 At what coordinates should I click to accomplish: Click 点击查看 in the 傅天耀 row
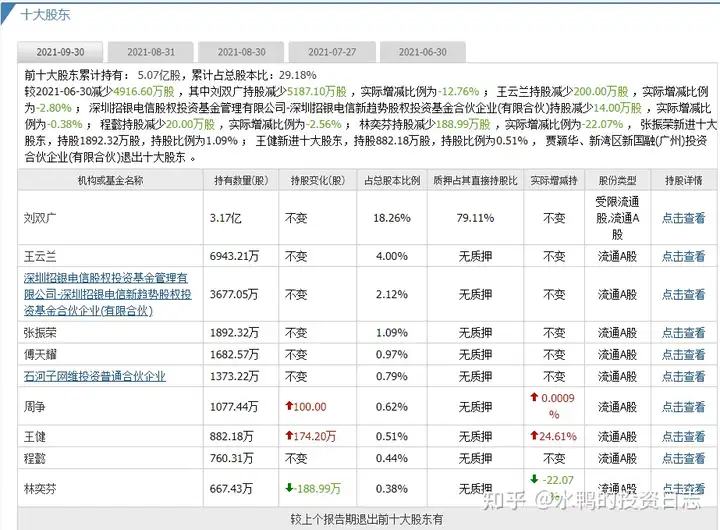683,355
